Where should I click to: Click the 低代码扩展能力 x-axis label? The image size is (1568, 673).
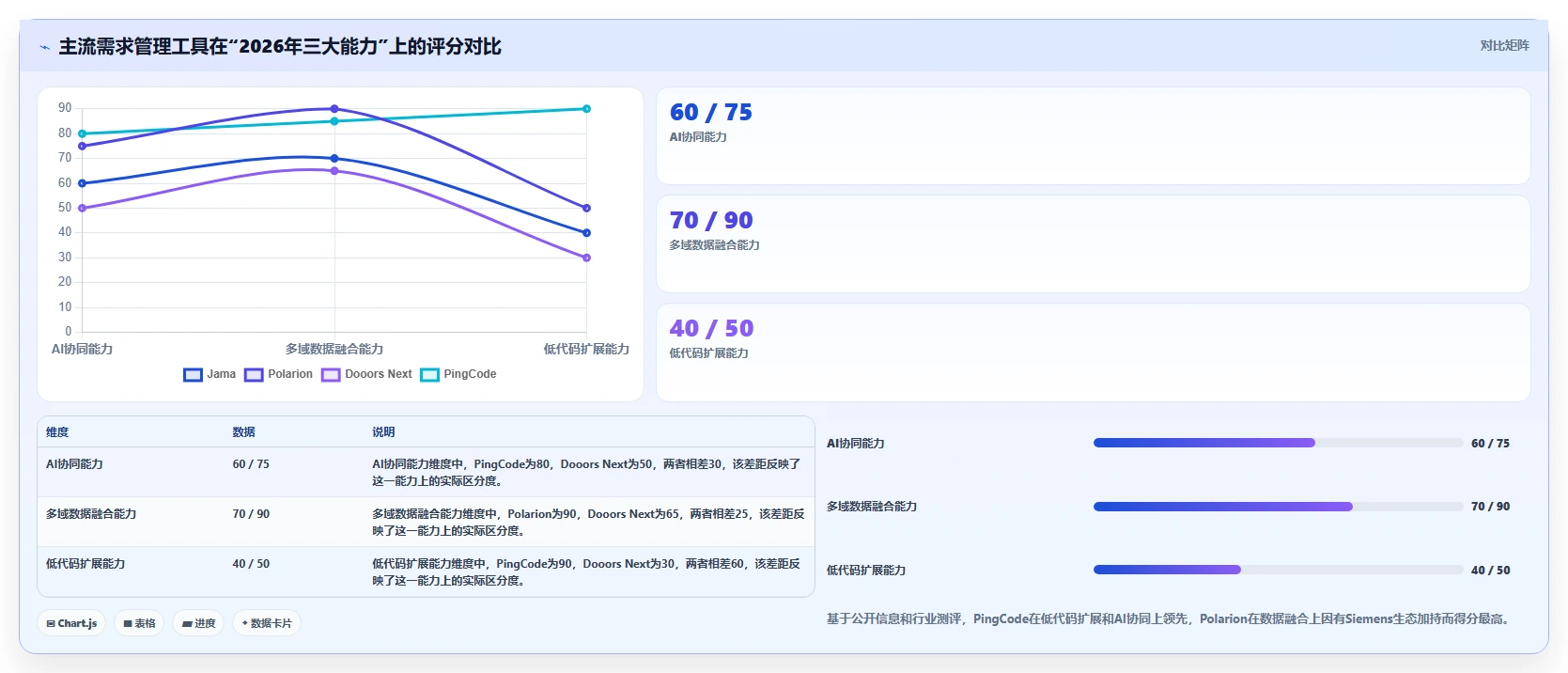tap(586, 349)
